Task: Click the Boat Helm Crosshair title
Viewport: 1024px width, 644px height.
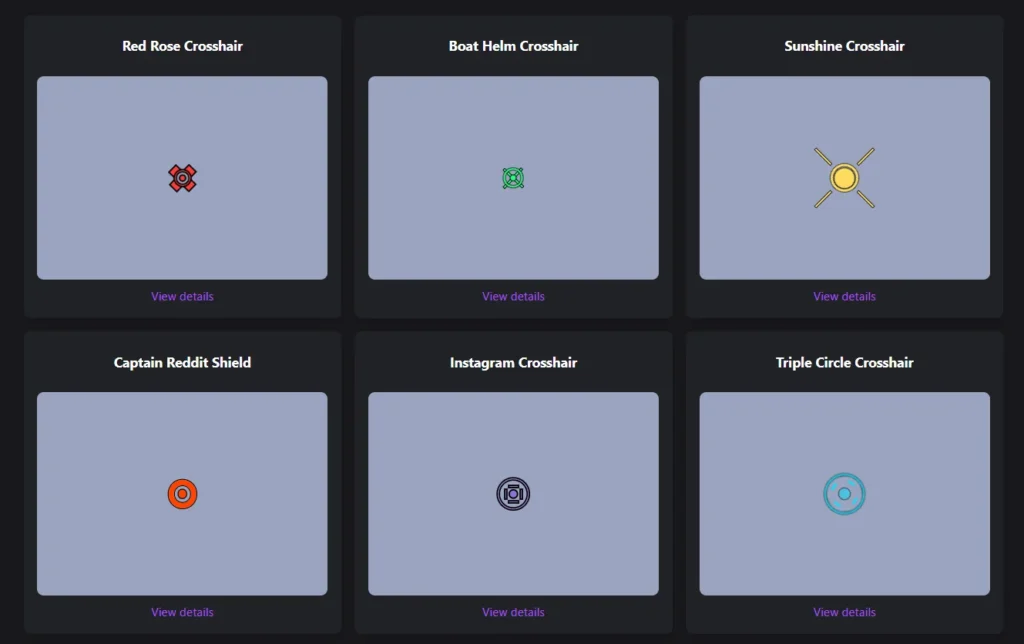Action: pos(513,45)
